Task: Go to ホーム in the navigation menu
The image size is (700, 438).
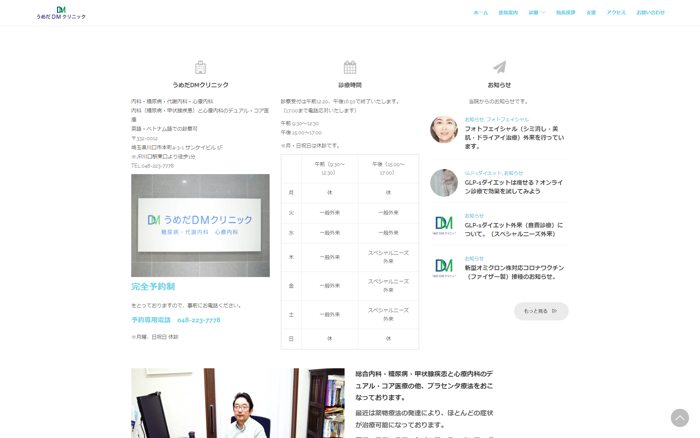Action: click(x=481, y=12)
